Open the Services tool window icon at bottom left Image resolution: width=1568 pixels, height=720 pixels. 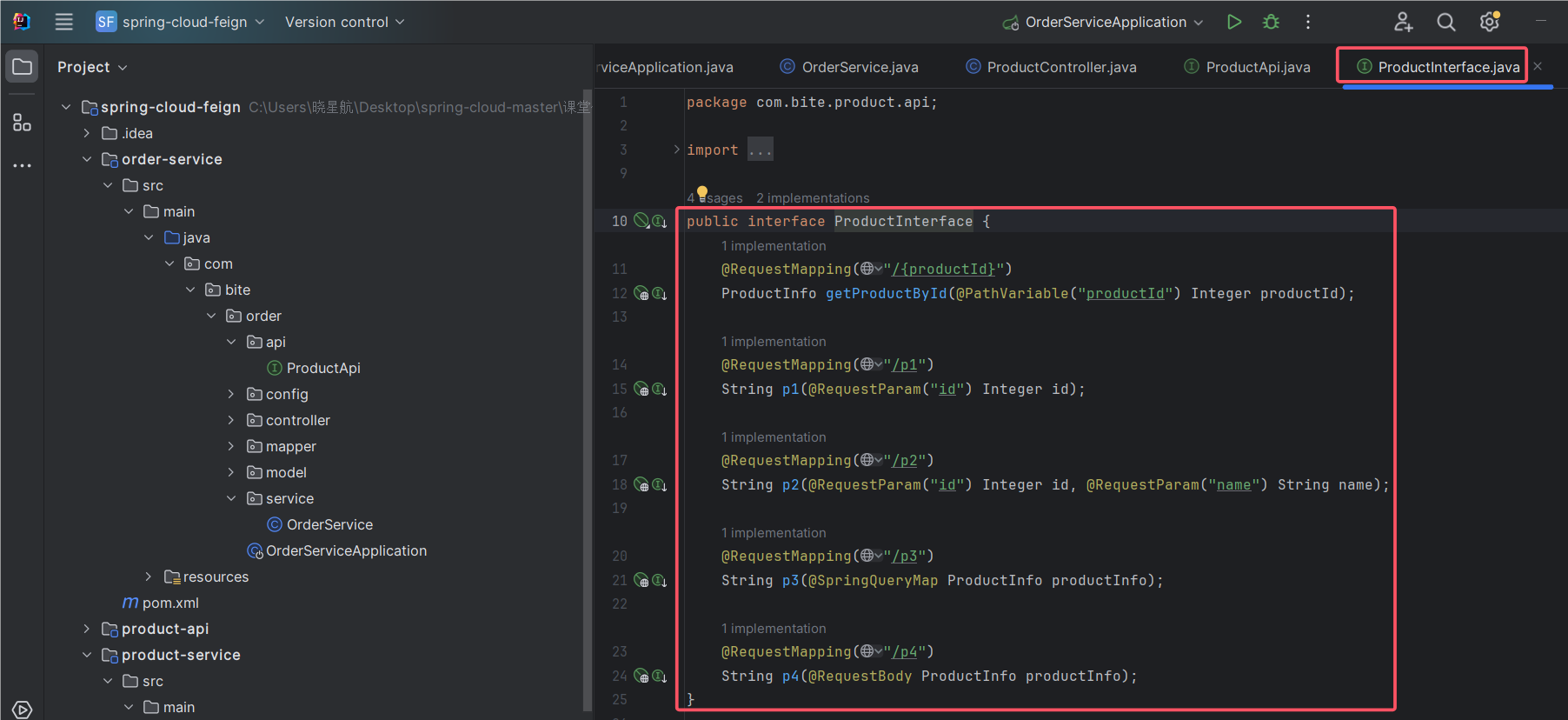click(x=23, y=710)
